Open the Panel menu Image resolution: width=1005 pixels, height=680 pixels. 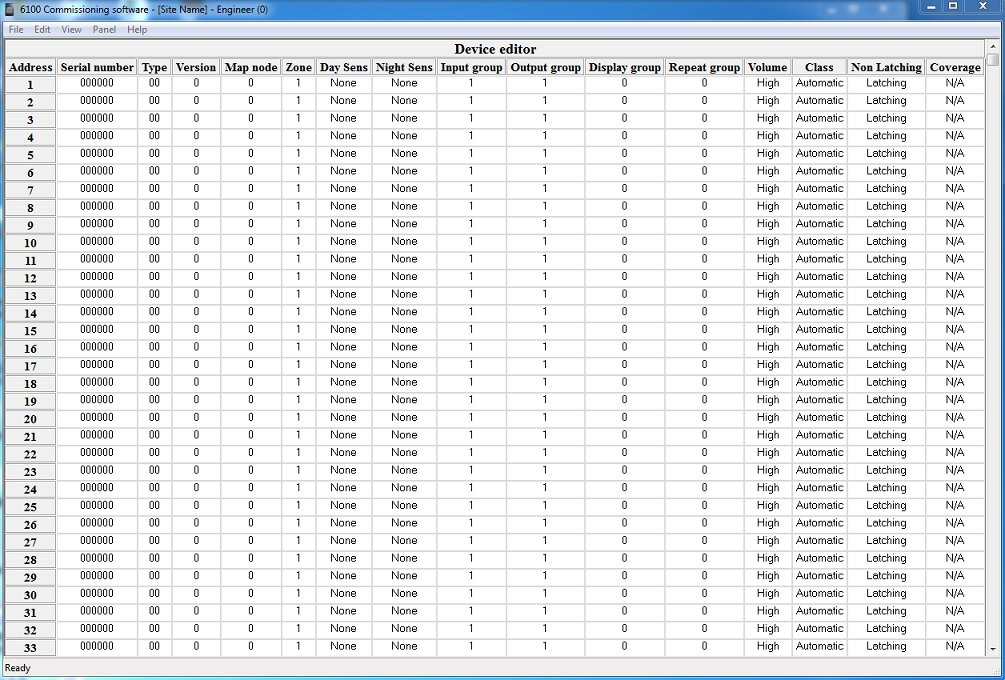tap(104, 29)
